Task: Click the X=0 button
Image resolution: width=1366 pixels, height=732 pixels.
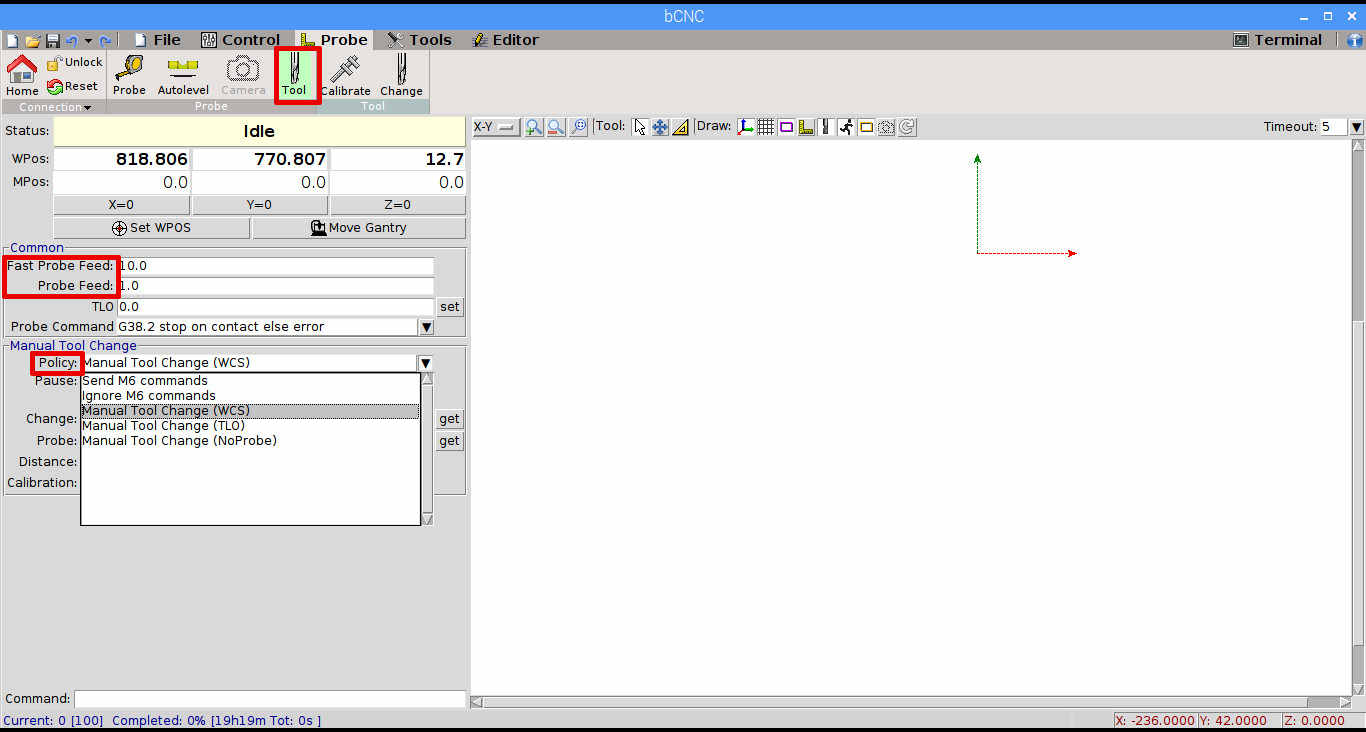Action: tap(121, 205)
